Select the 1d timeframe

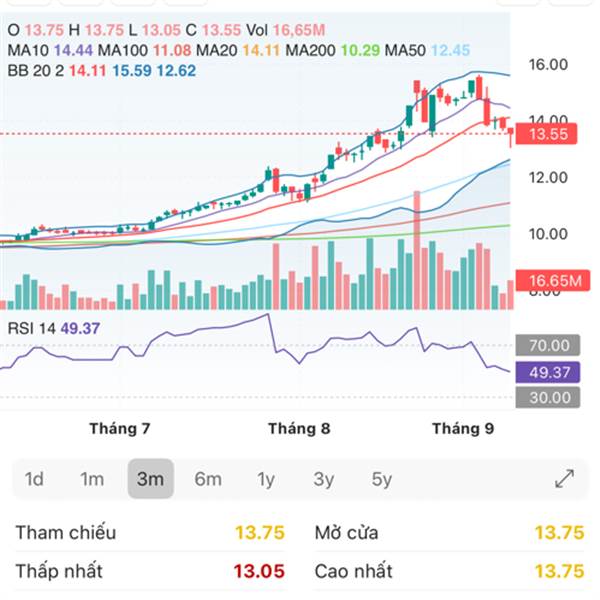point(34,479)
